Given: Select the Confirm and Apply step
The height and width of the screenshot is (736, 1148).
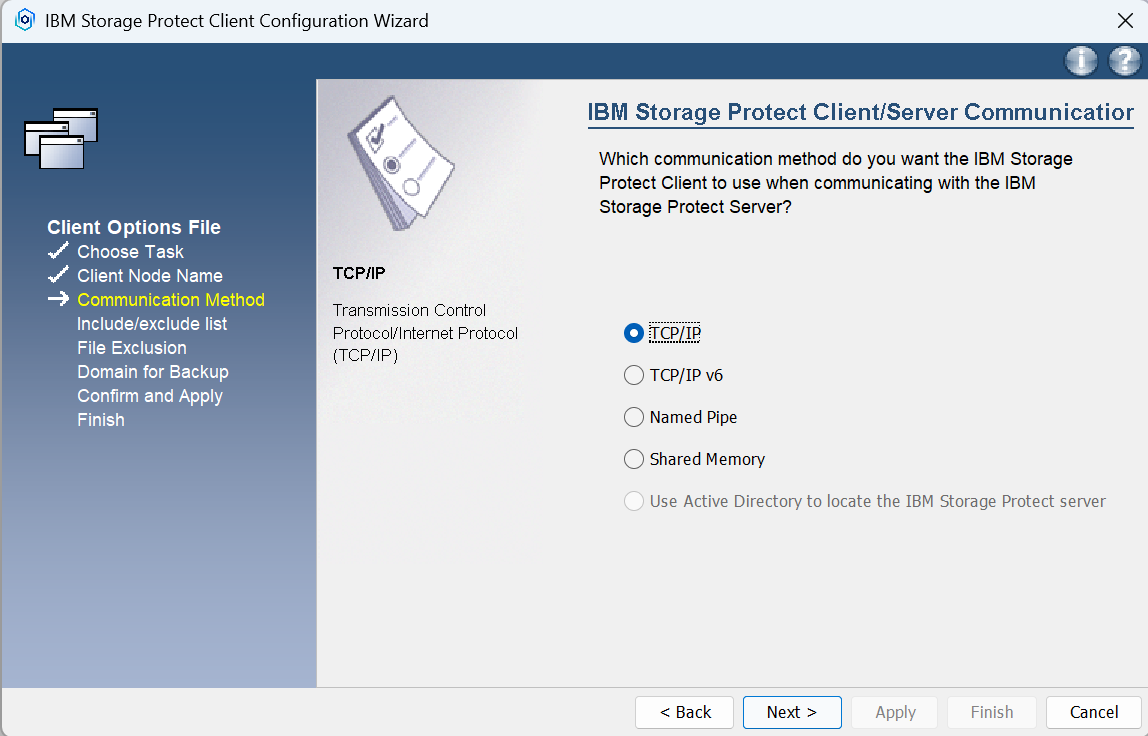Looking at the screenshot, I should (x=150, y=396).
